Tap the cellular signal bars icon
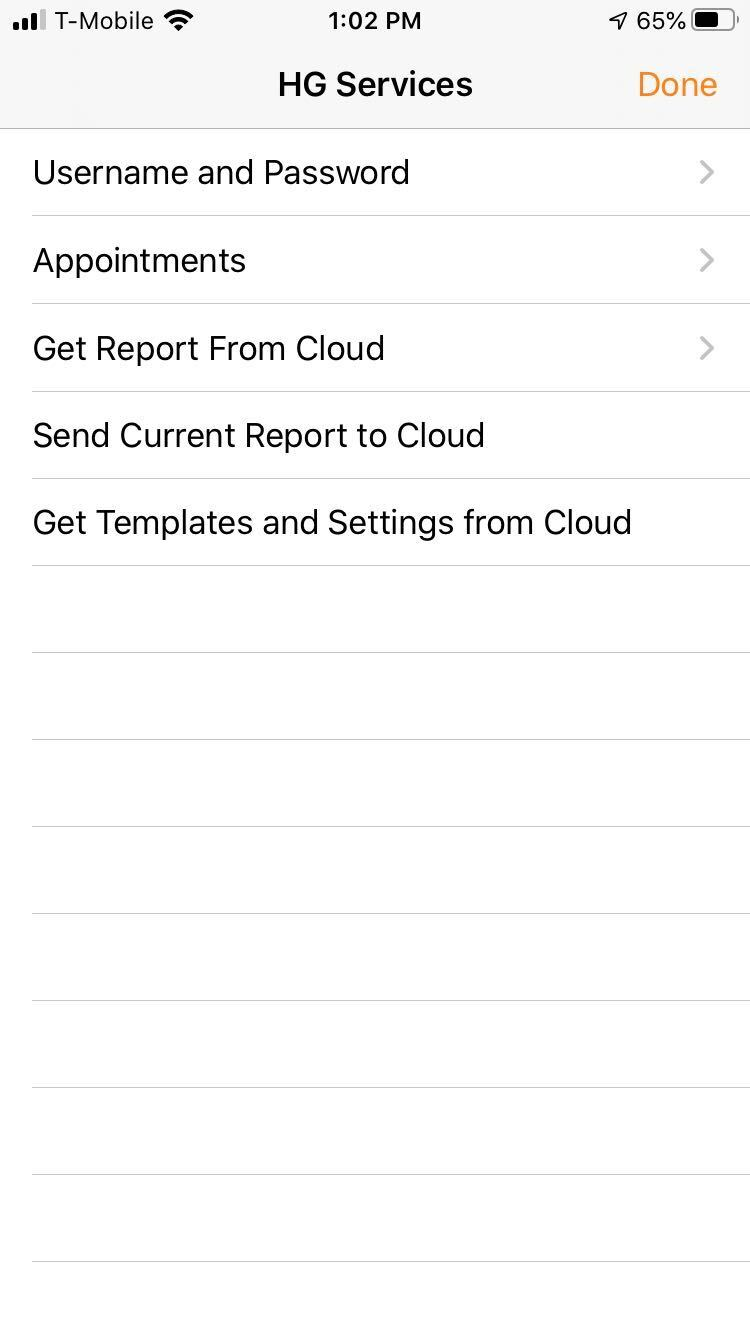750x1334 pixels. pos(29,20)
